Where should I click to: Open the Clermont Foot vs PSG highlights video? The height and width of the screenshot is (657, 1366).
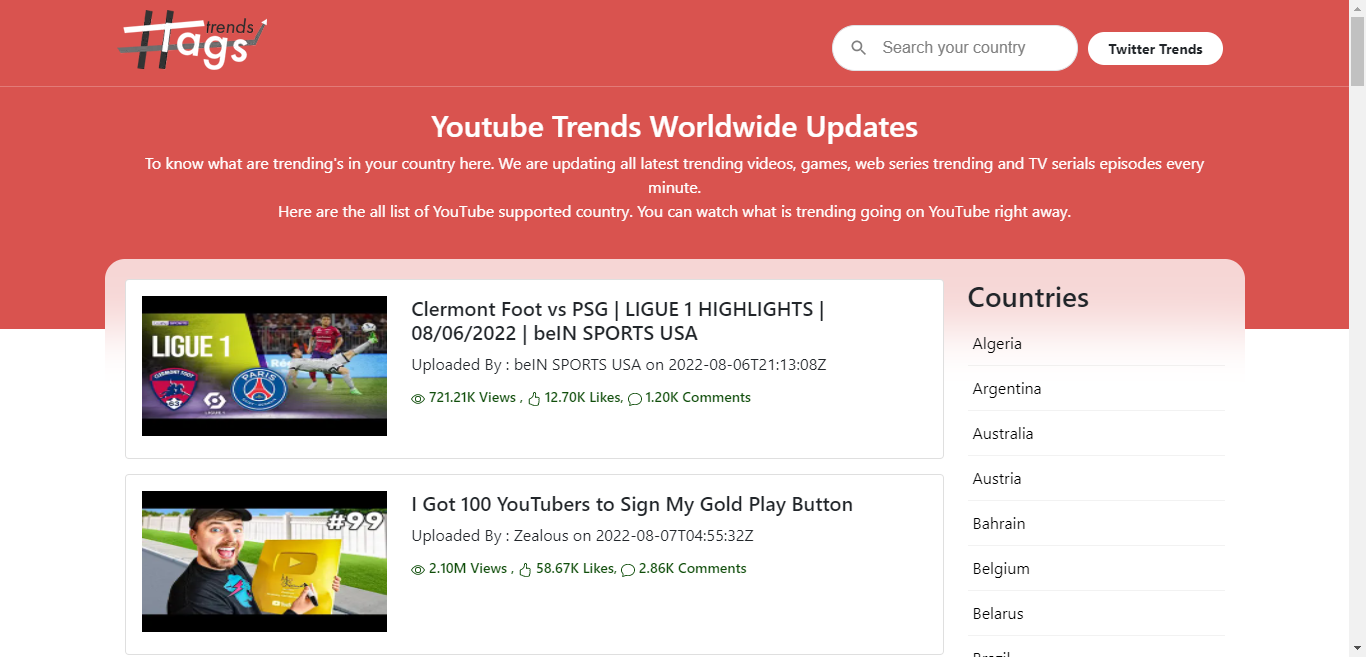click(617, 321)
